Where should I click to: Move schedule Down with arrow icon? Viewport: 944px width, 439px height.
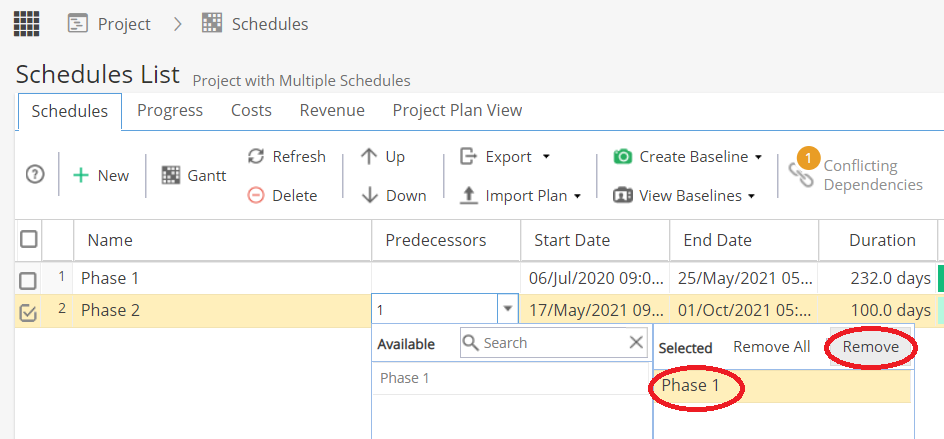coord(369,196)
